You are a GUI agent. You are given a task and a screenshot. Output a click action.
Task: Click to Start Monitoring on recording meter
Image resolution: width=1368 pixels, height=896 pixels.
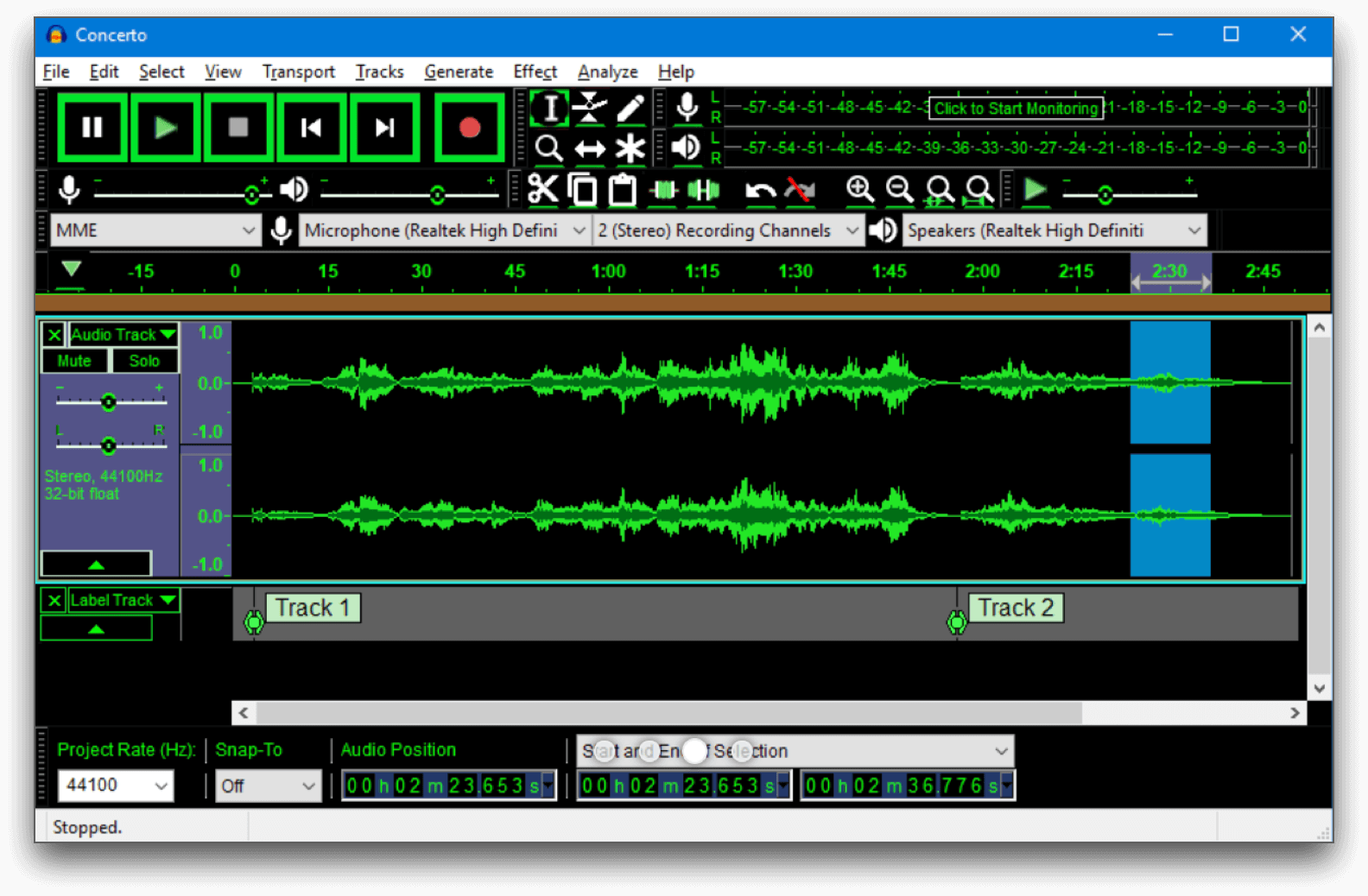(x=1016, y=108)
